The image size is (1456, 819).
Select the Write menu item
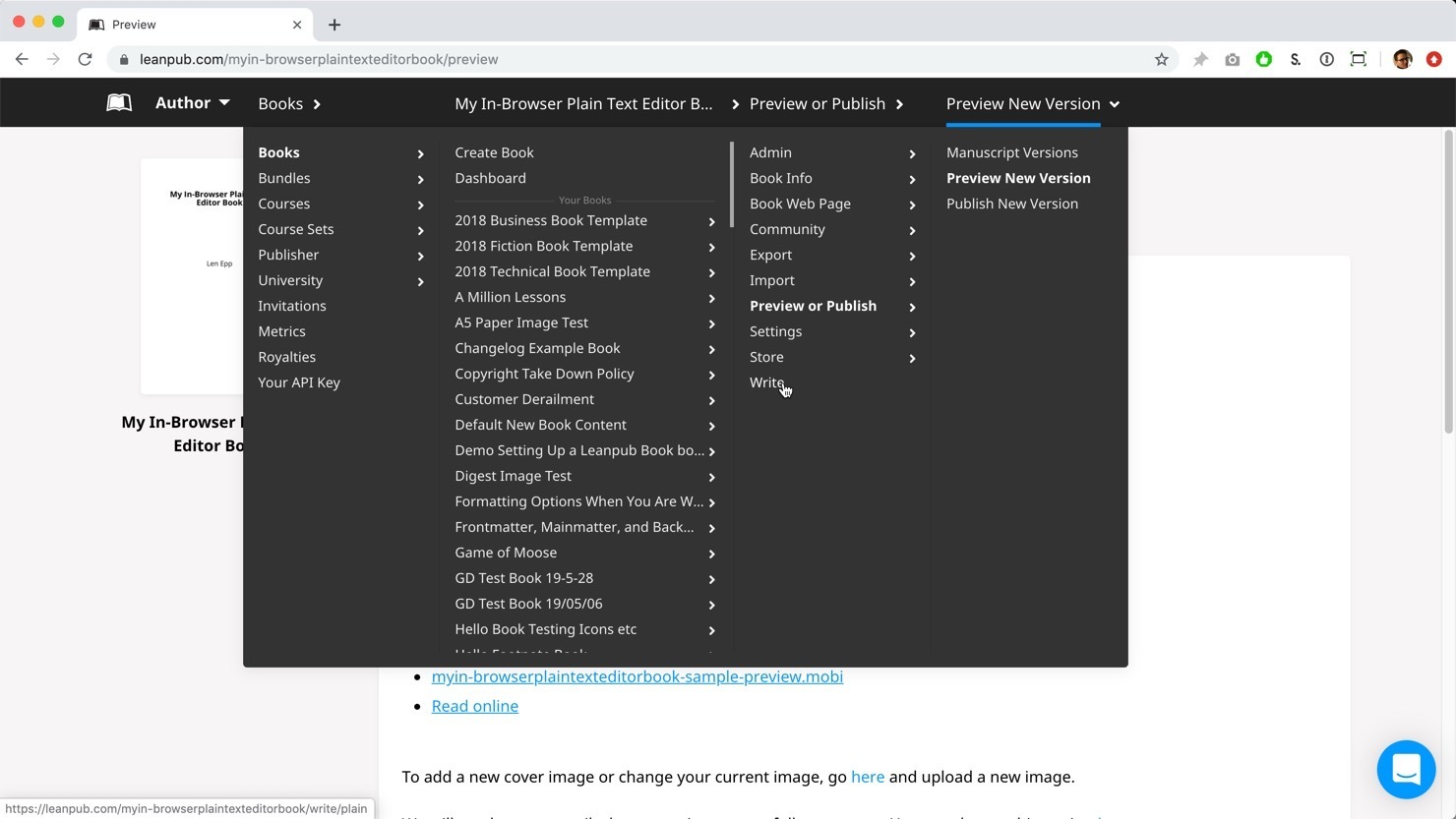point(766,382)
